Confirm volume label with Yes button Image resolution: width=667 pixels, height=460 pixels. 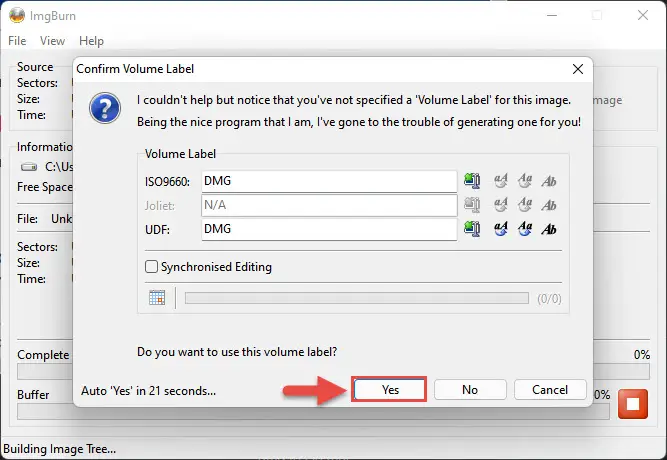pyautogui.click(x=390, y=389)
